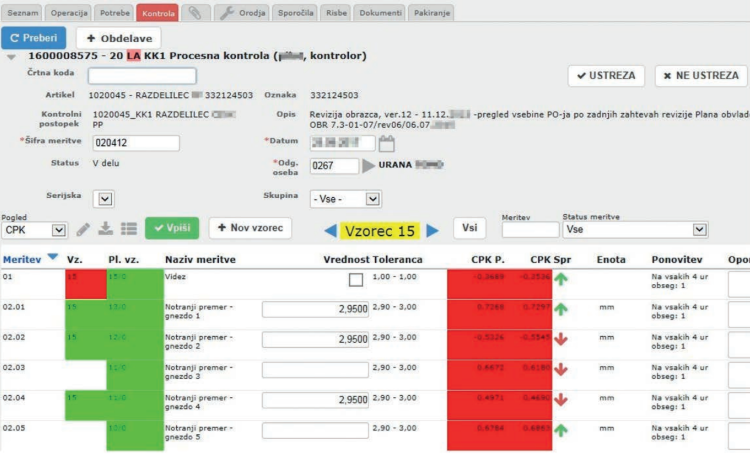Click value field for gnezdo 1
The height and width of the screenshot is (454, 750).
(x=315, y=310)
